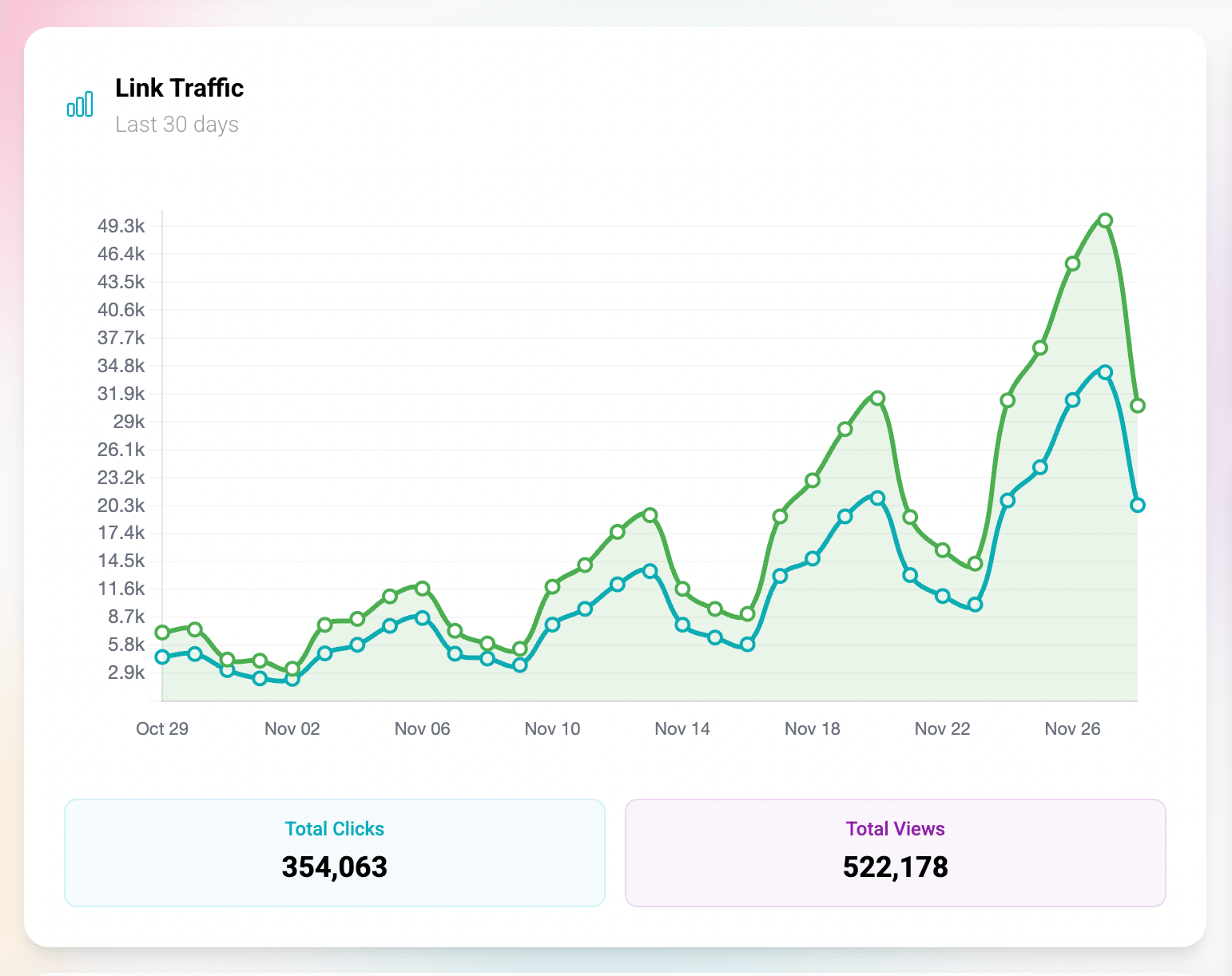This screenshot has height=976, width=1232.
Task: Click the bar chart icon beside Link Traffic
Action: 80,103
